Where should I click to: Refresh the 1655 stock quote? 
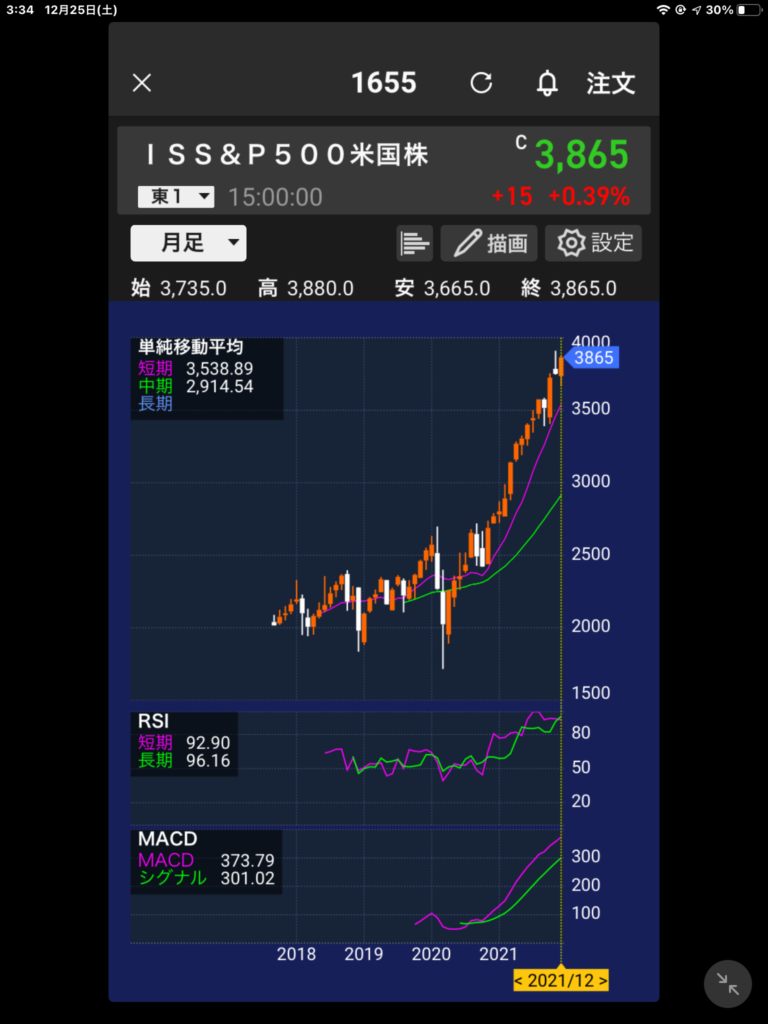(481, 83)
